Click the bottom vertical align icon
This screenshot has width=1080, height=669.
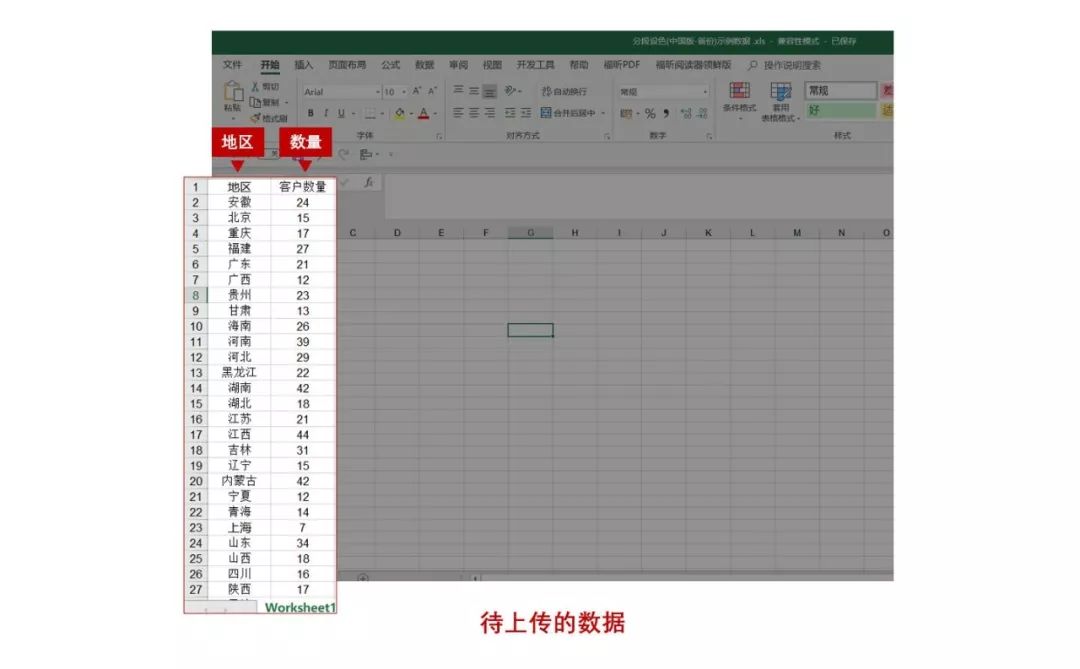point(489,90)
